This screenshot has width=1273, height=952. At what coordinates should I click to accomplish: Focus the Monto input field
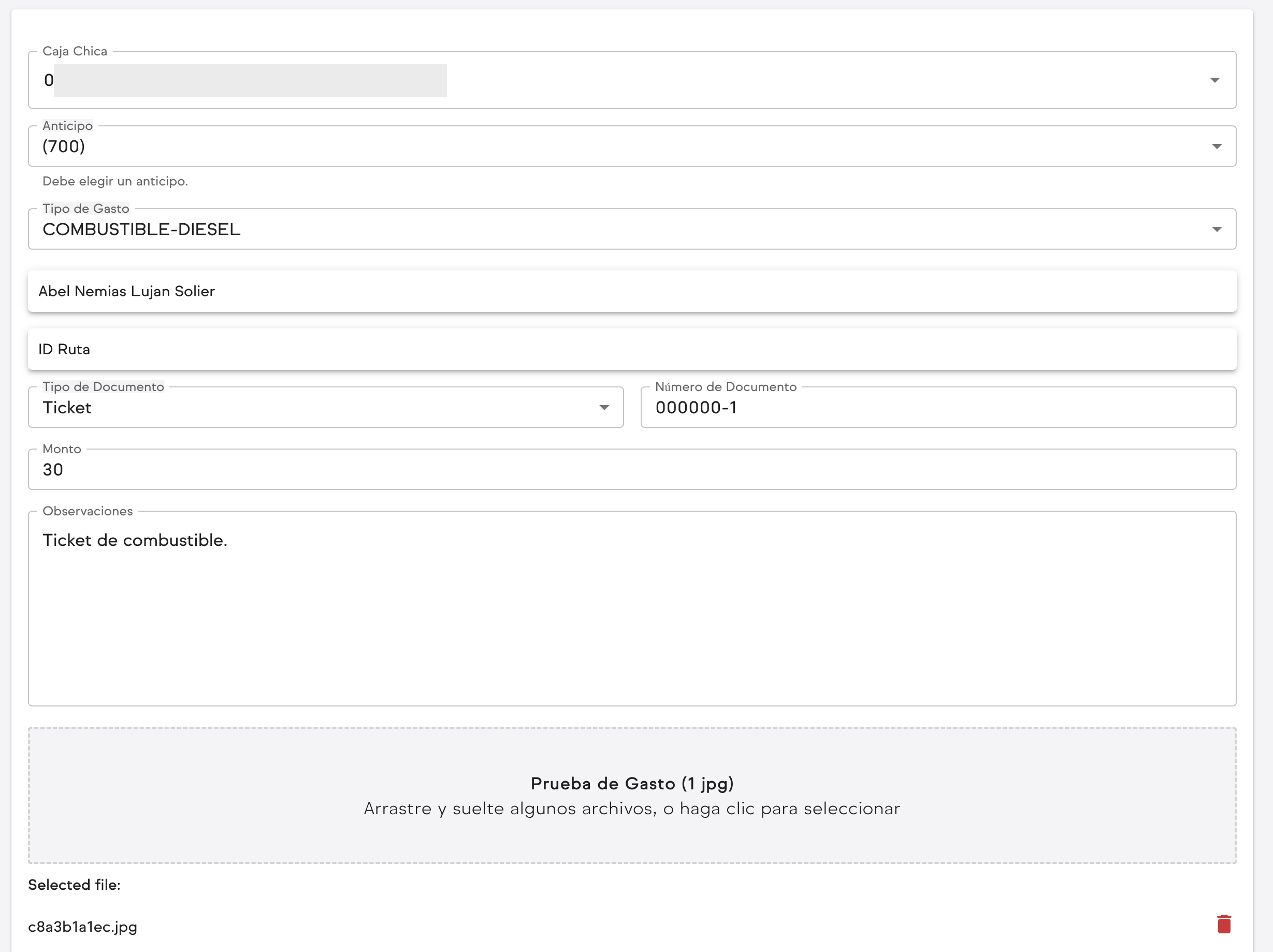pyautogui.click(x=632, y=470)
